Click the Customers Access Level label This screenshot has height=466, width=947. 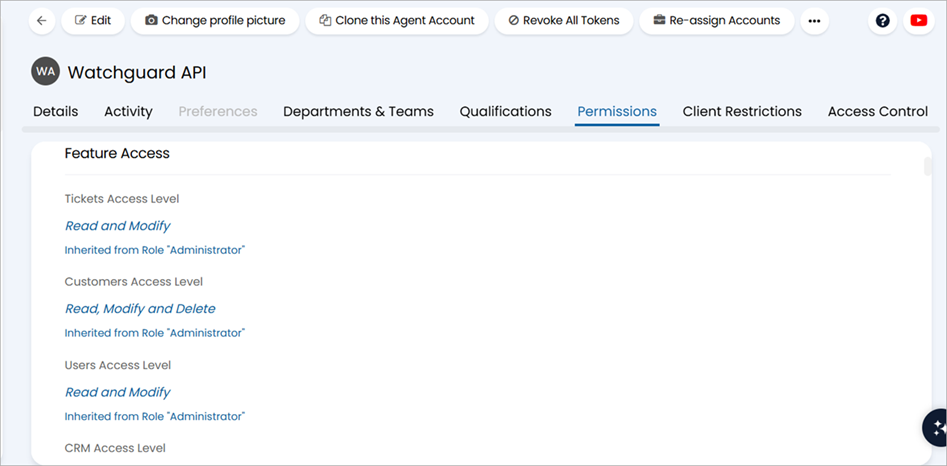[133, 282]
